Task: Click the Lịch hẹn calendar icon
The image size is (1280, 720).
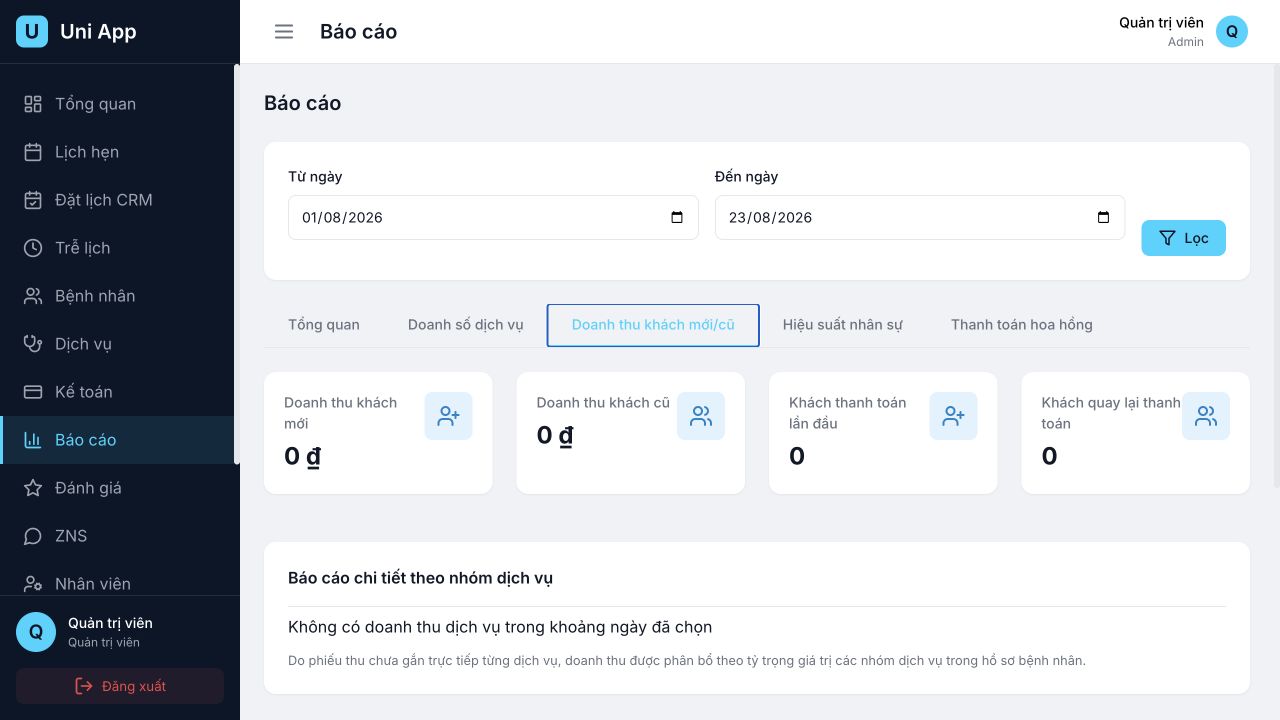Action: click(x=33, y=152)
